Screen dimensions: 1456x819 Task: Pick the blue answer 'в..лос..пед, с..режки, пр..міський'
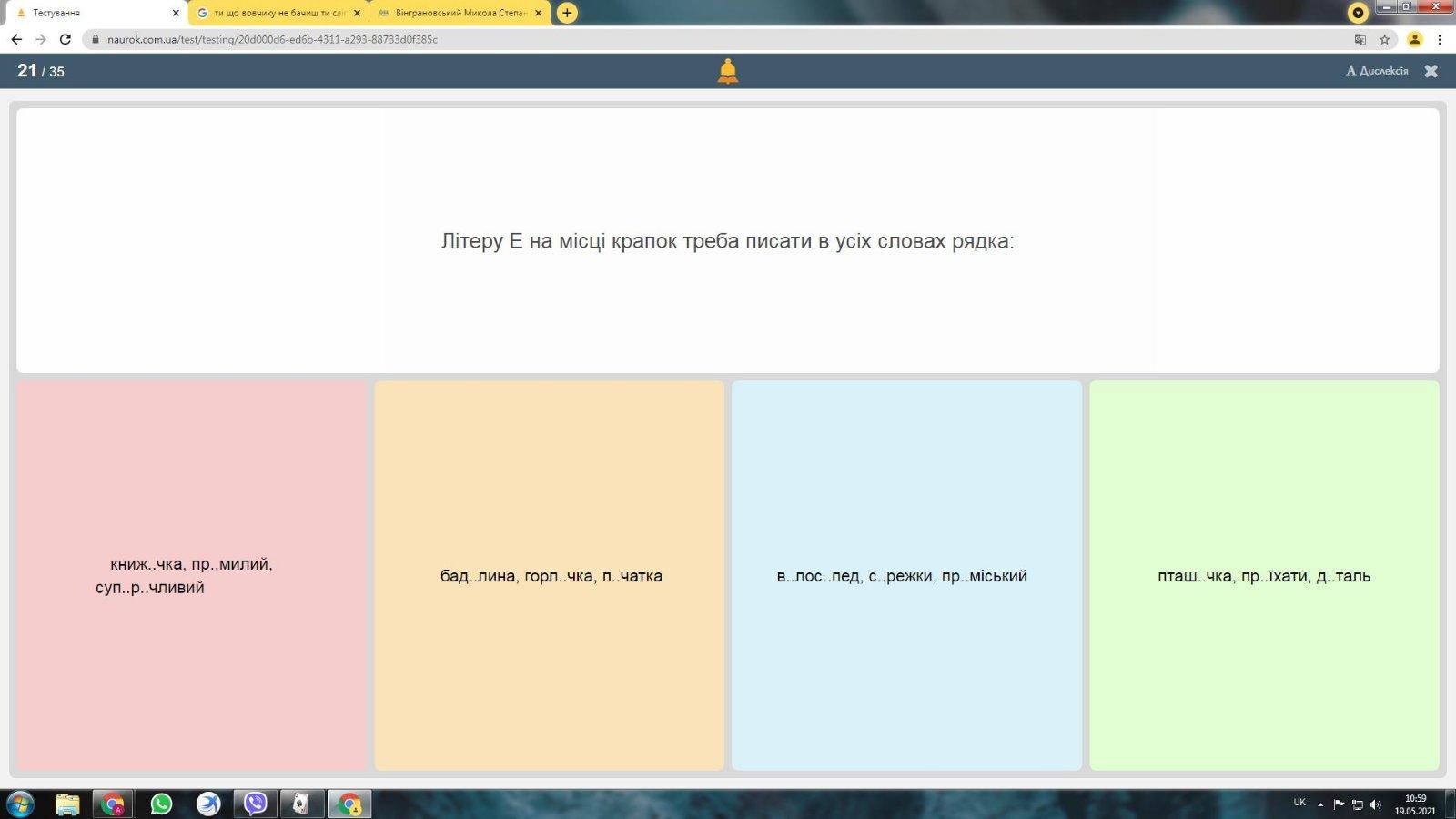tap(906, 575)
